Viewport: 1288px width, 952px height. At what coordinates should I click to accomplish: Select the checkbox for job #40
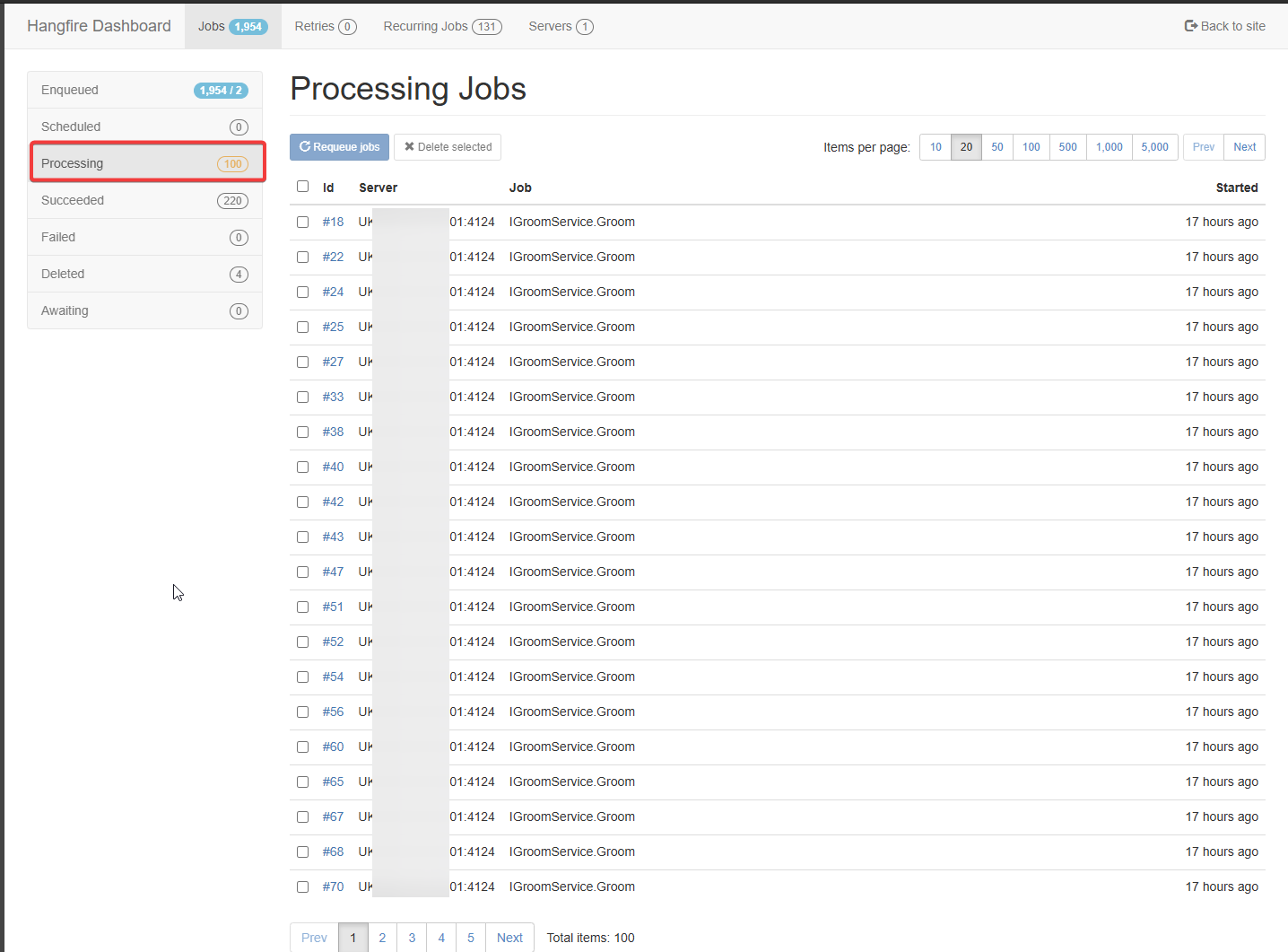pyautogui.click(x=303, y=467)
